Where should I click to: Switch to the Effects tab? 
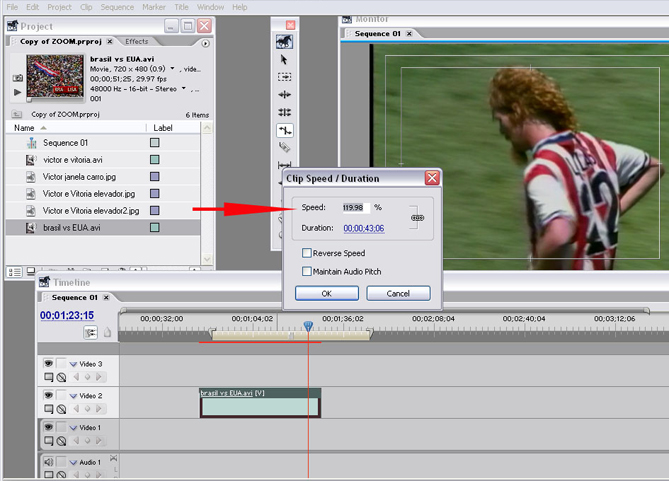click(x=137, y=42)
